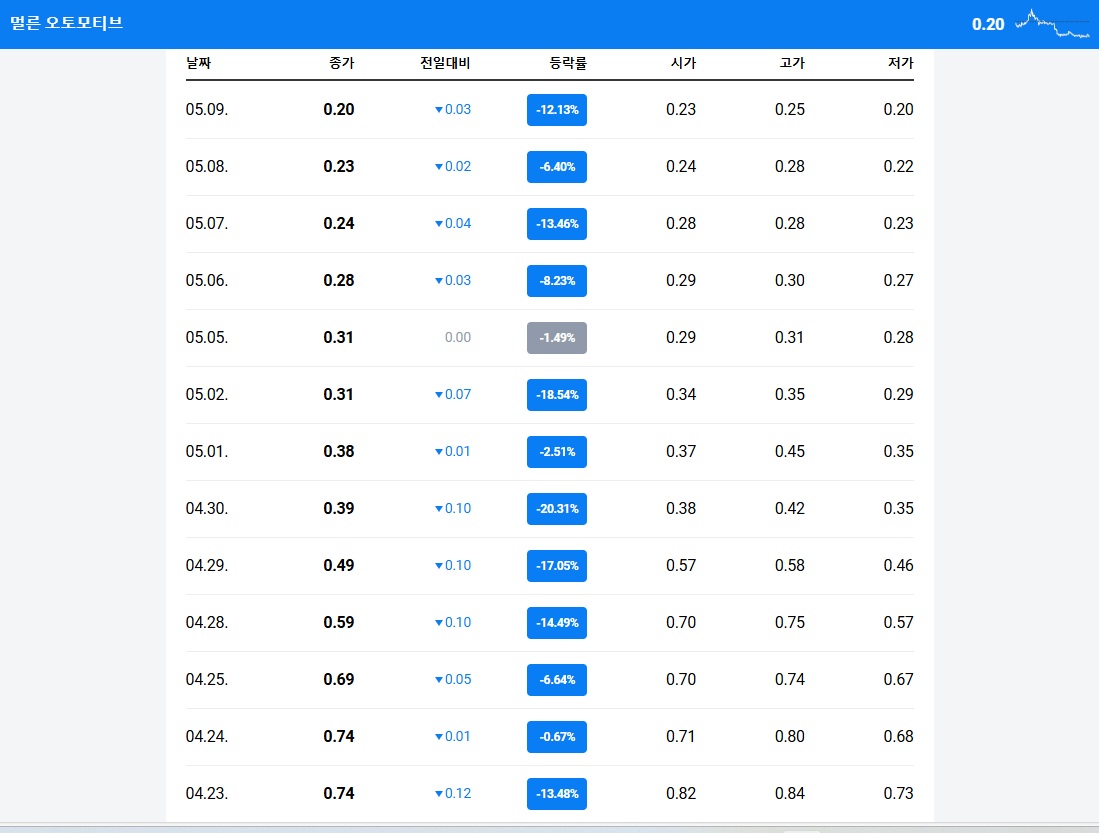The width and height of the screenshot is (1099, 833).
Task: Click opening price 0.82 for 04.23.
Action: click(x=681, y=794)
